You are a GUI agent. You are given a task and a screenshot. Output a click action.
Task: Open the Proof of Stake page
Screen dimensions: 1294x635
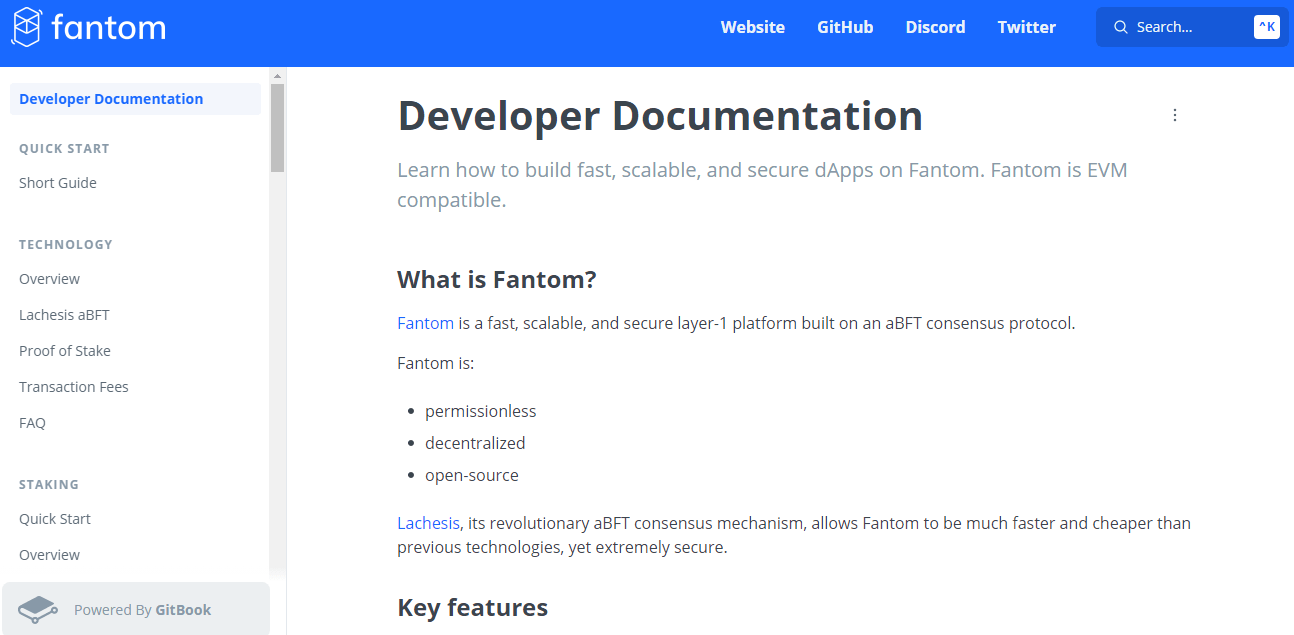click(65, 351)
